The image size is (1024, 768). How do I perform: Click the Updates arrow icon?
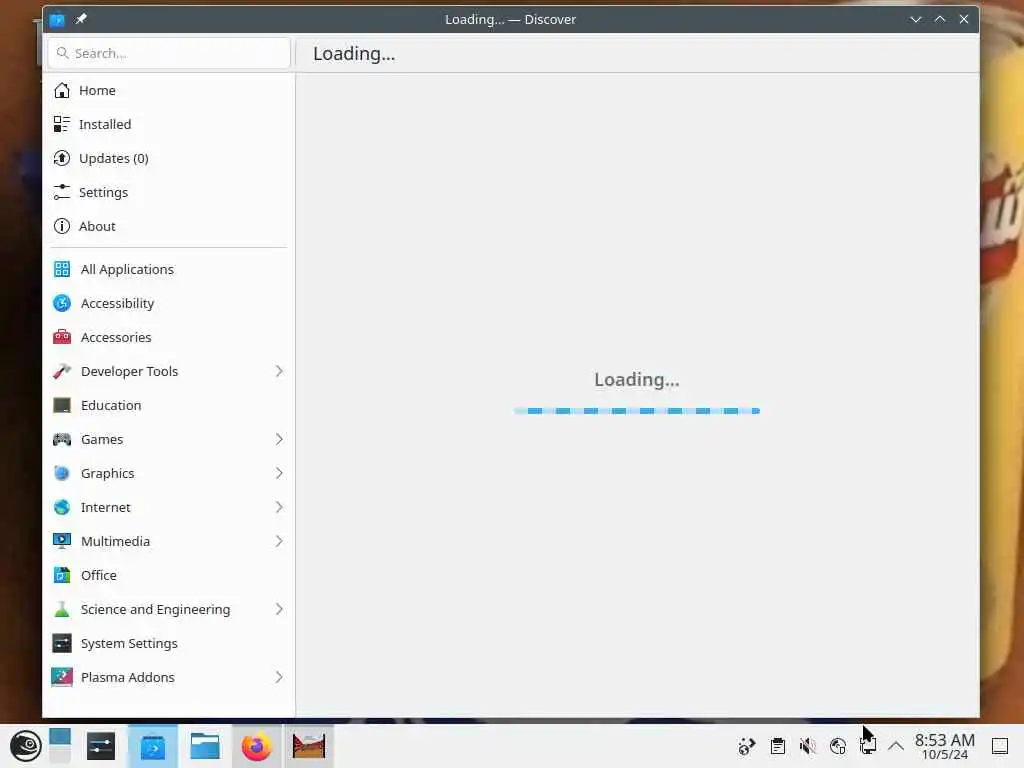tap(61, 158)
